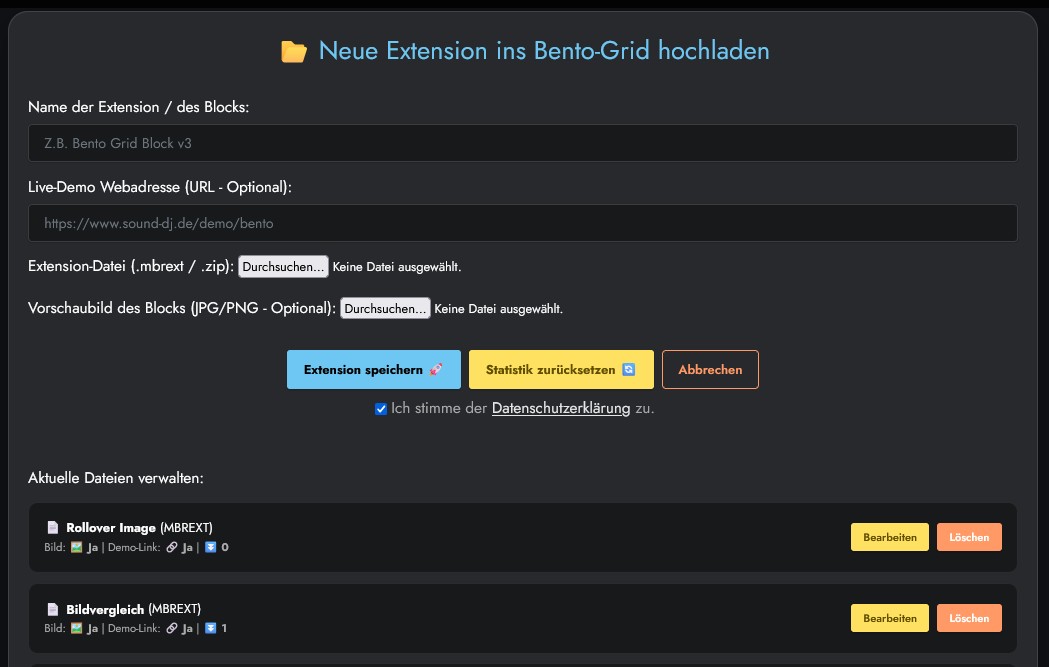Click the picture icon in Rollover Image row
1049x667 pixels.
tap(76, 547)
